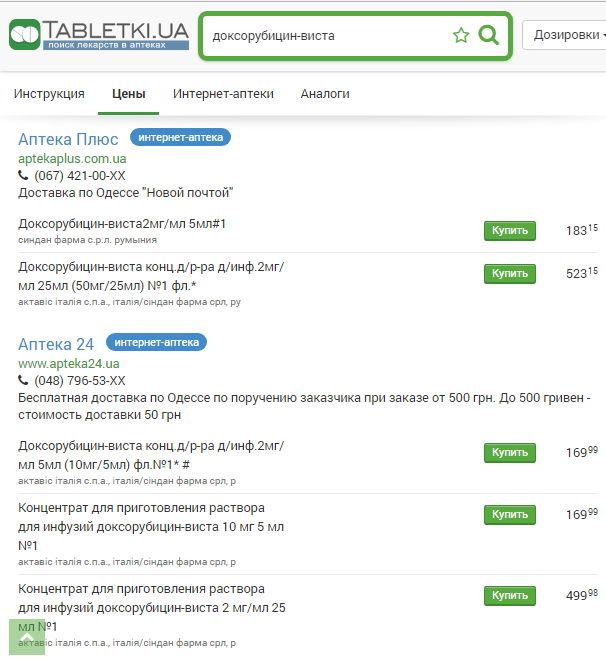Viewport: 606px width, 661px height.
Task: Go to the Аналоги tab
Action: pyautogui.click(x=325, y=94)
